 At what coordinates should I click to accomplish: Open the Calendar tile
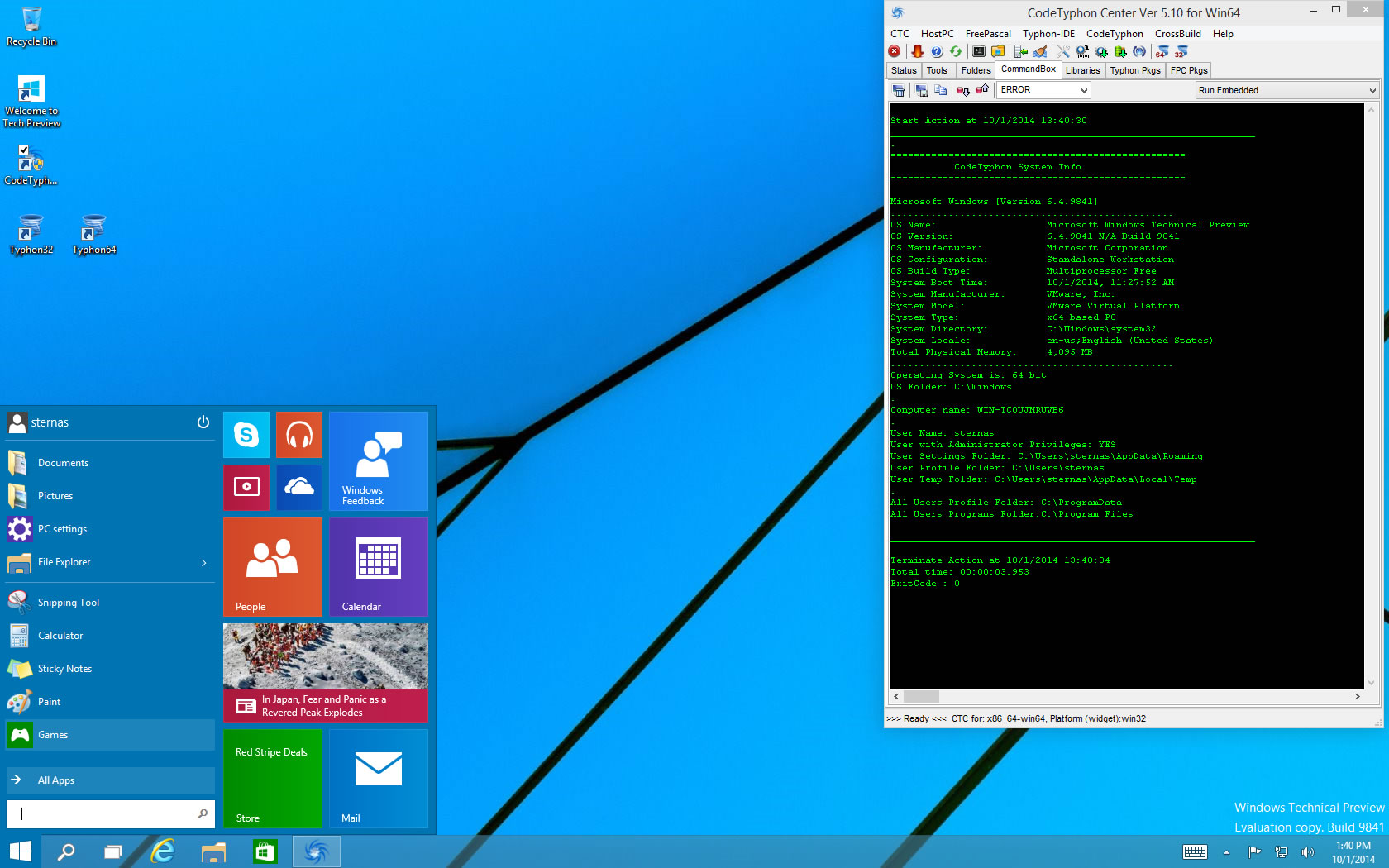(x=379, y=567)
